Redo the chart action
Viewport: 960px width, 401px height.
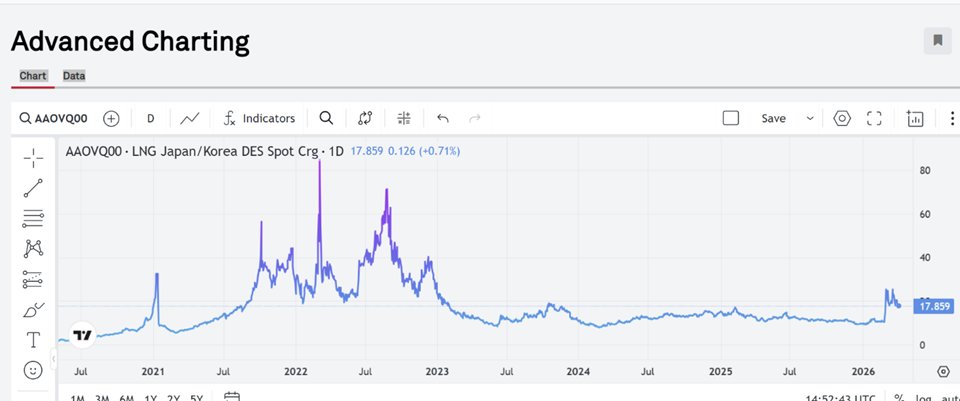474,118
